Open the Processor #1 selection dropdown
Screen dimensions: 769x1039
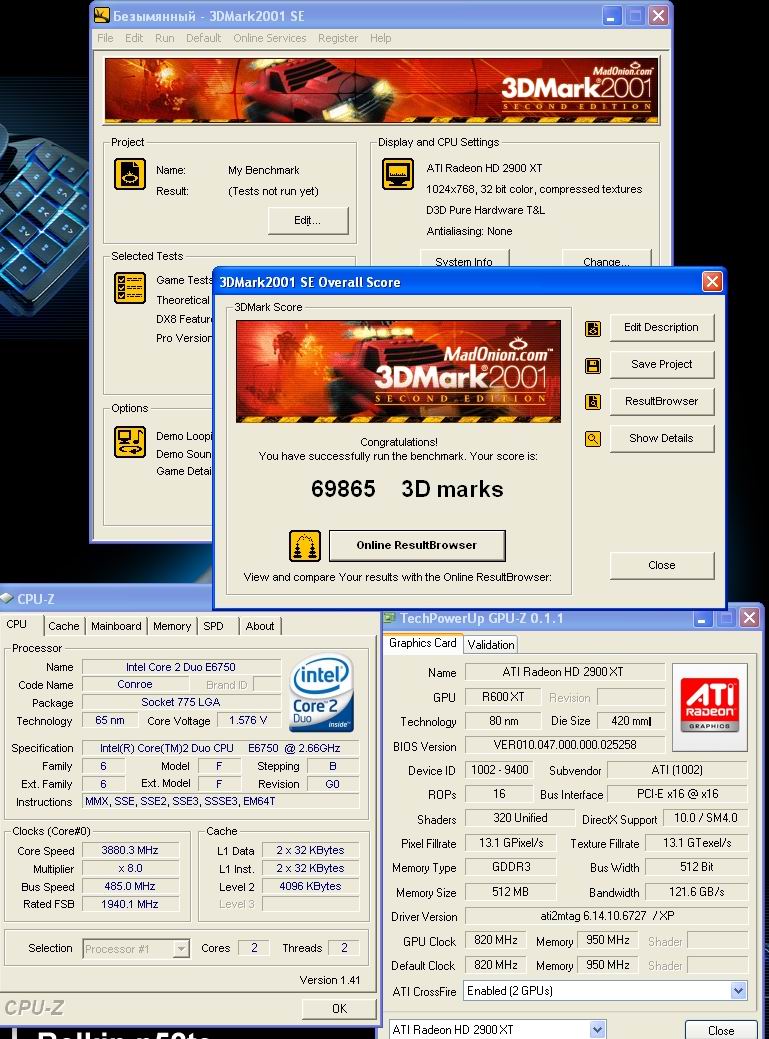181,949
